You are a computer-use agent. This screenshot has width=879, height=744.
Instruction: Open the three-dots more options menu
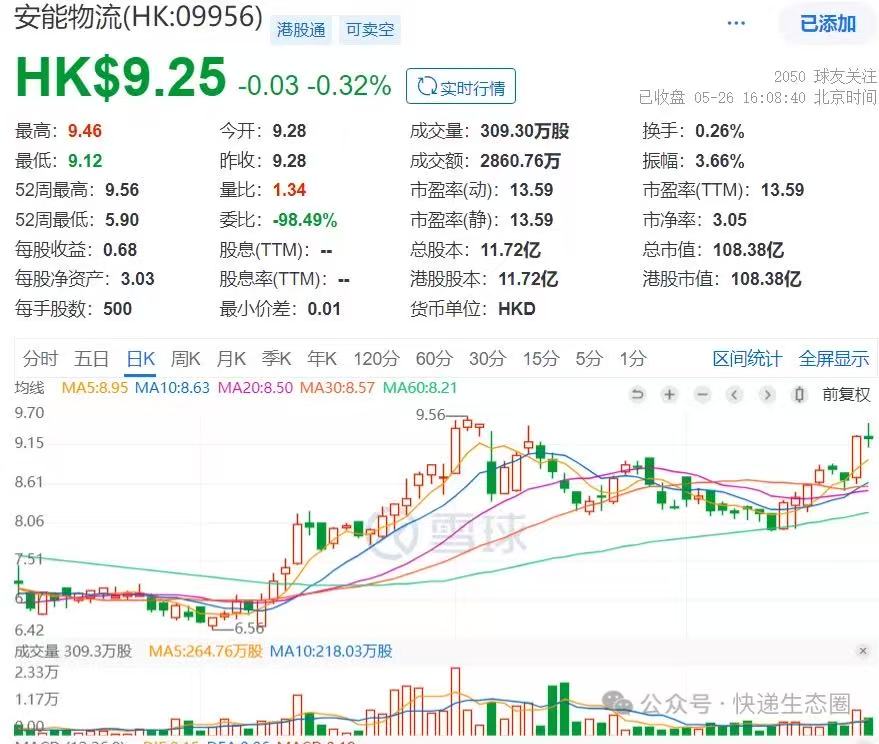(736, 24)
